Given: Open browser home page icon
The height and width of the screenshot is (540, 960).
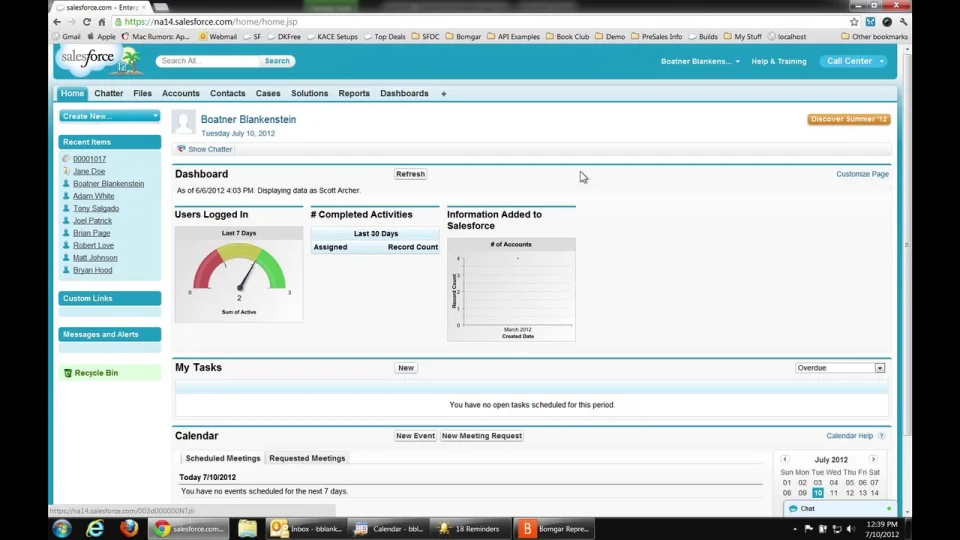Looking at the screenshot, I should [x=102, y=21].
